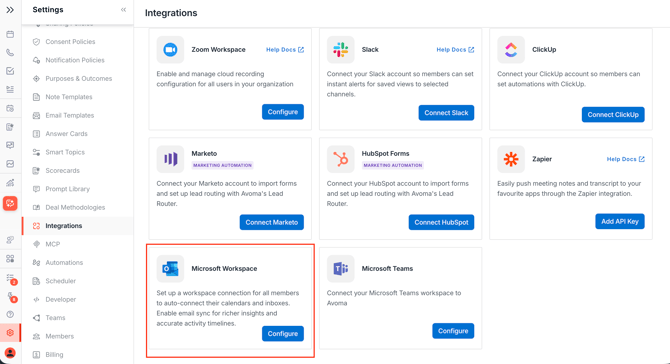
Task: Configure the Zoom Workspace integration
Action: (x=283, y=112)
